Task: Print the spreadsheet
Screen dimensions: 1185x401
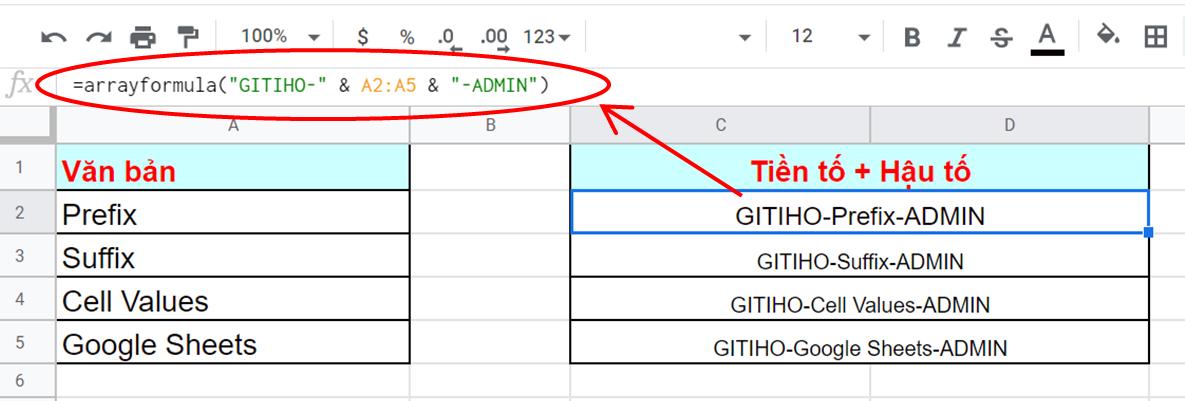Action: click(143, 36)
